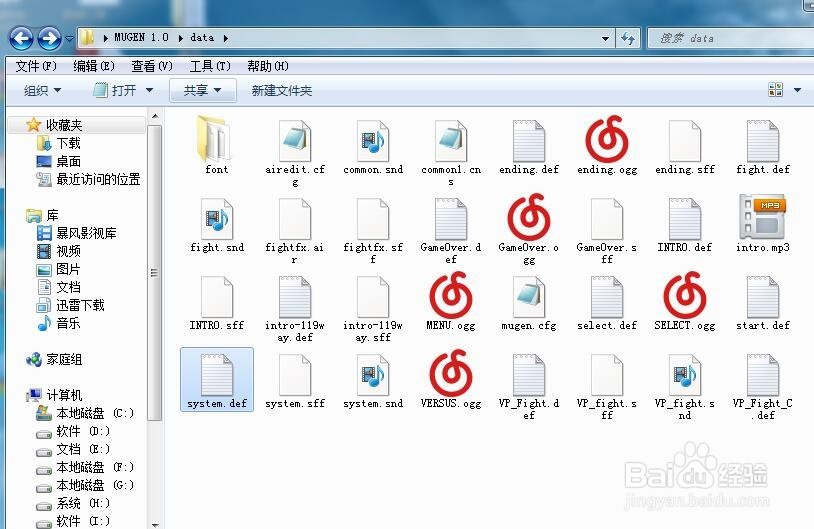The image size is (814, 529).
Task: Refresh the data folder view
Action: pyautogui.click(x=628, y=38)
